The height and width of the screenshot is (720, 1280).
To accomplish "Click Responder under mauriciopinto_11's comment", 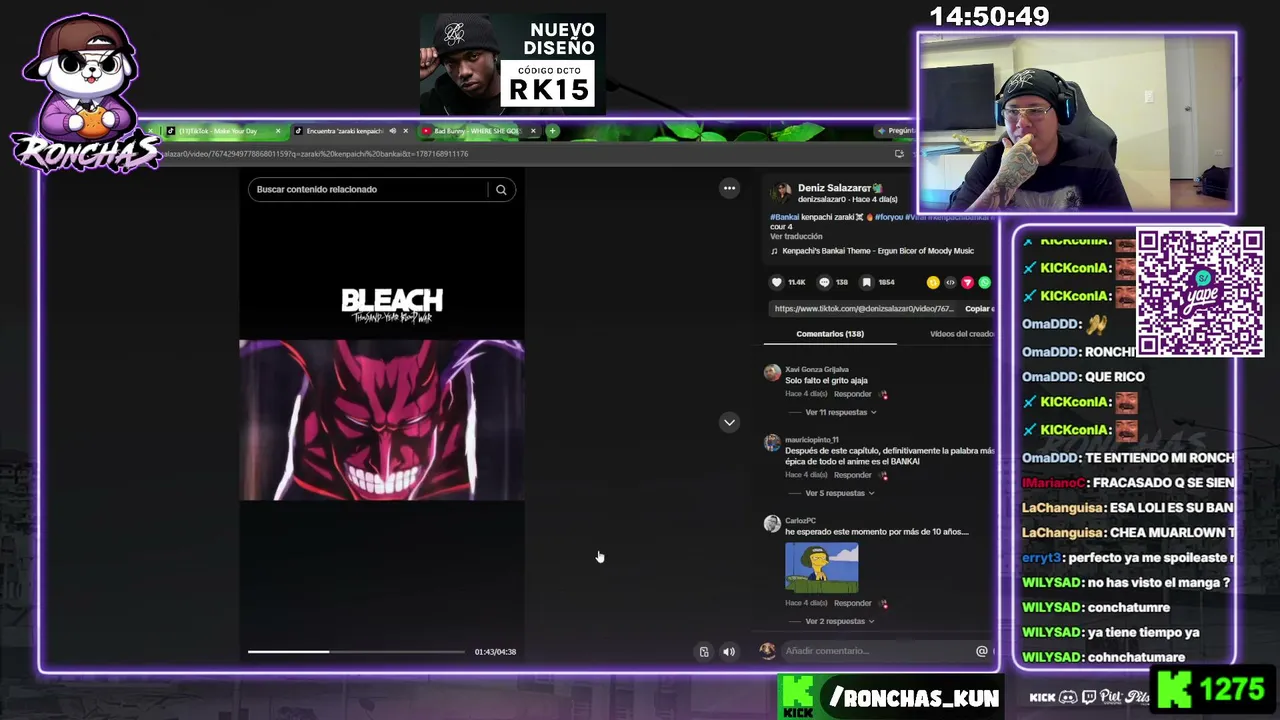I will click(853, 475).
